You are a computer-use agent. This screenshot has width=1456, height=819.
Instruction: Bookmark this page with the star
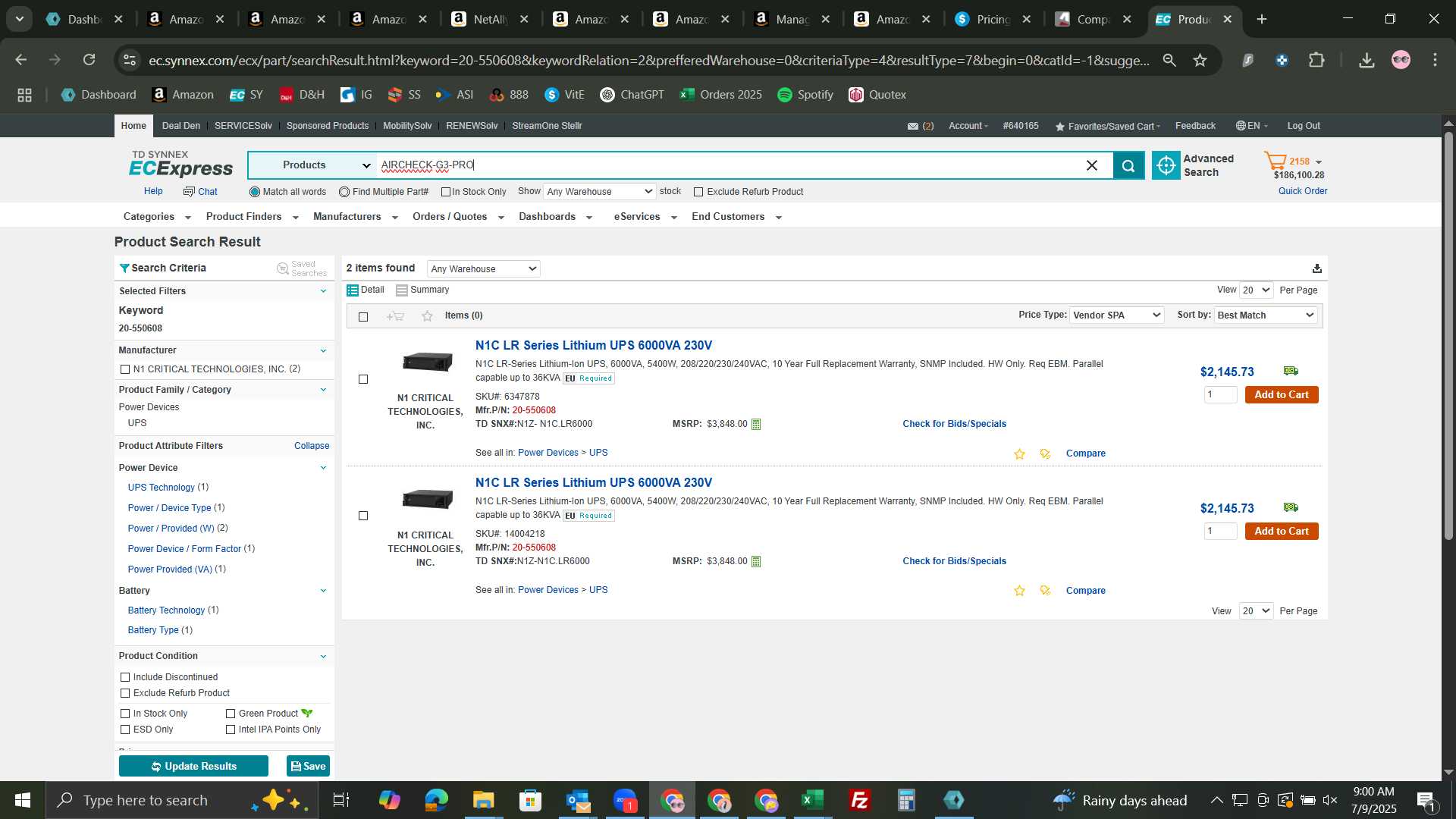1200,60
